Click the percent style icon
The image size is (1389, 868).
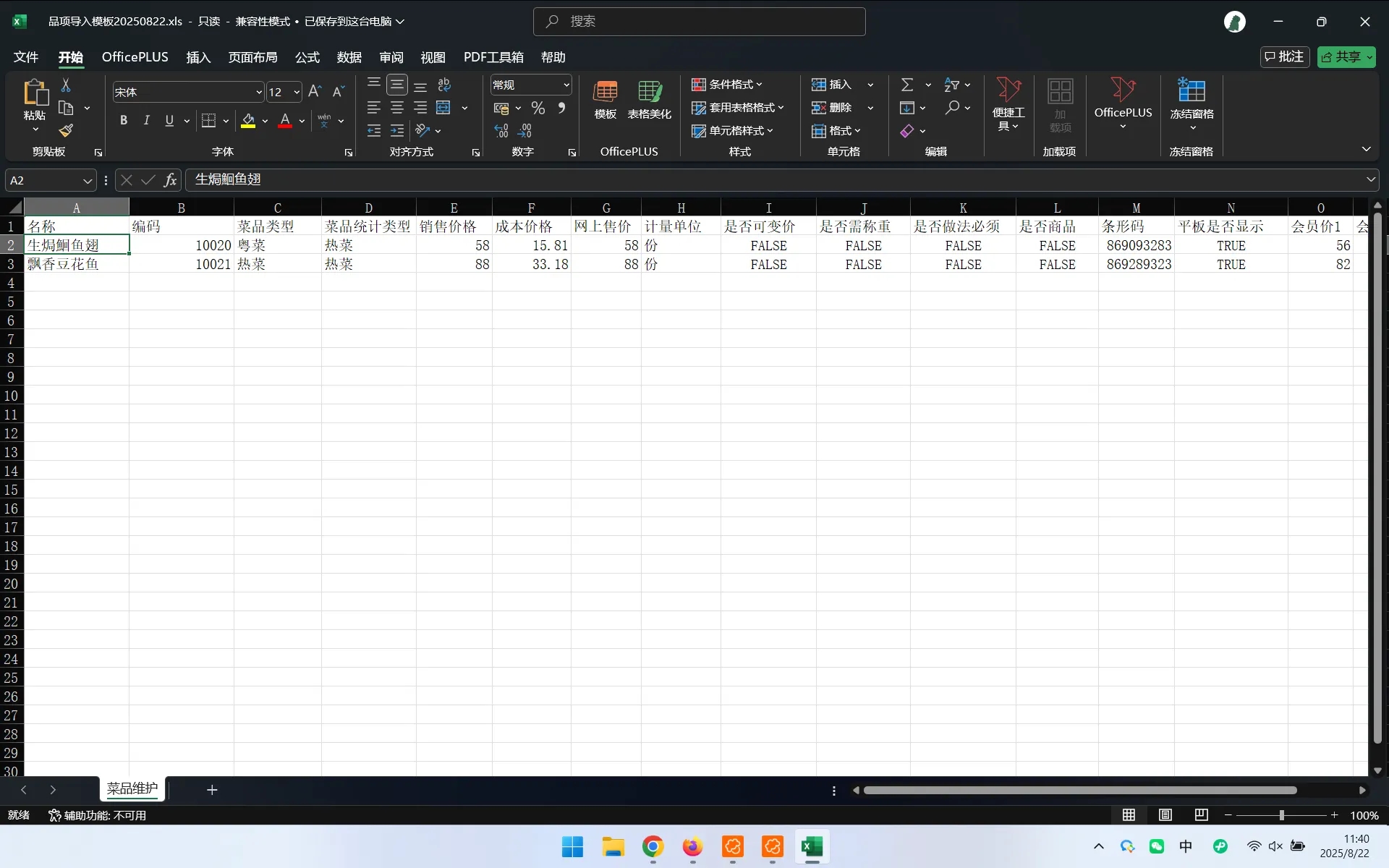538,109
